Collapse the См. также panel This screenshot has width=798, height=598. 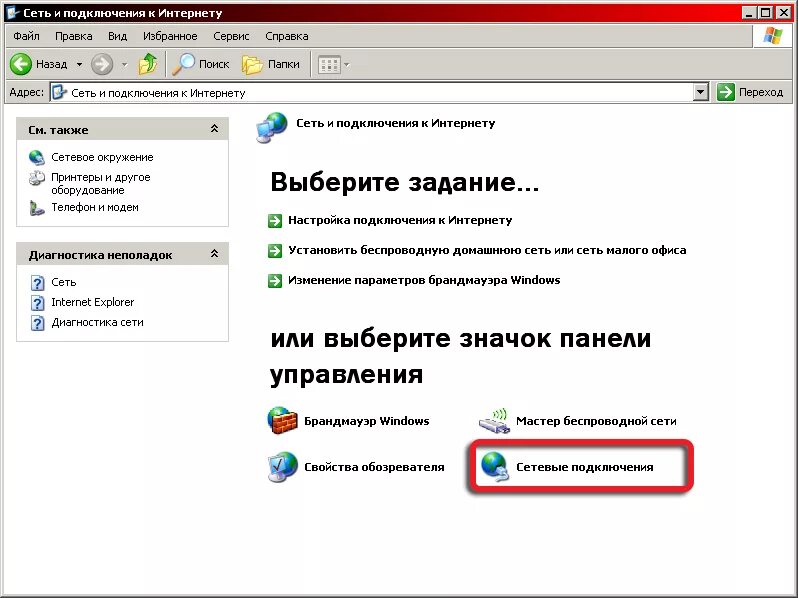pos(214,129)
